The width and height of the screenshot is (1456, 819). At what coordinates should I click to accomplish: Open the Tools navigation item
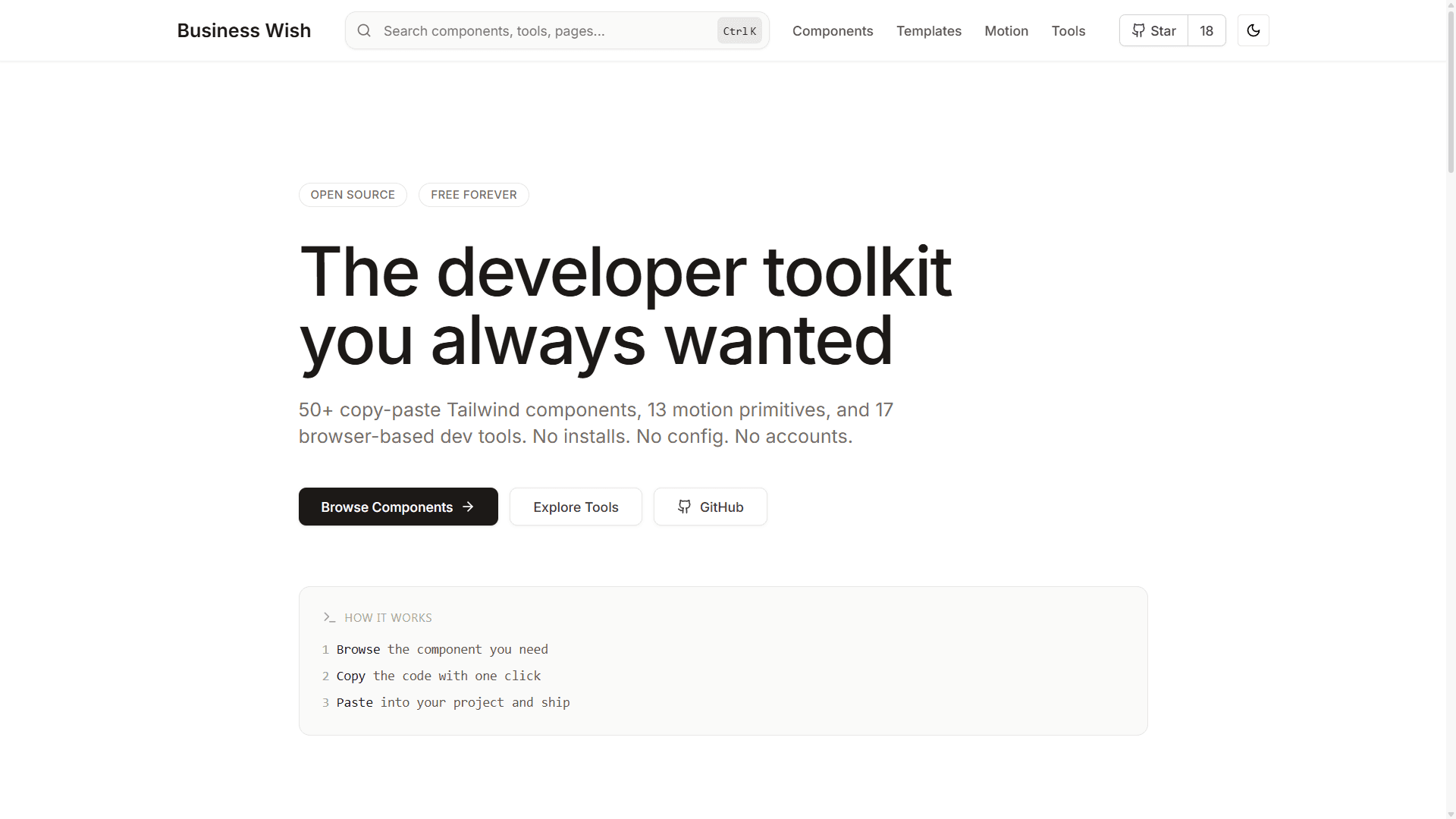coord(1068,31)
